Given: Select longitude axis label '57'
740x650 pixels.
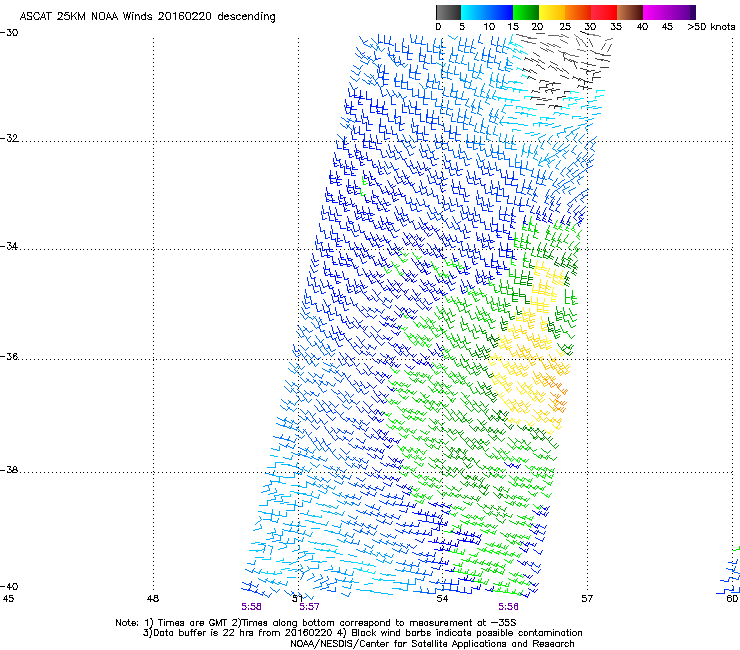Looking at the screenshot, I should pyautogui.click(x=587, y=599).
